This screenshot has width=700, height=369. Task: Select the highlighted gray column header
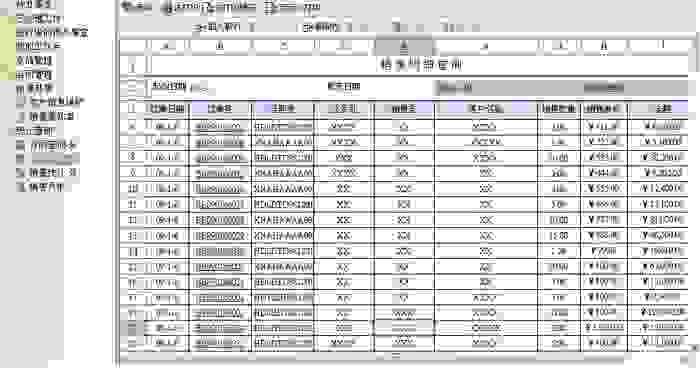(x=404, y=46)
